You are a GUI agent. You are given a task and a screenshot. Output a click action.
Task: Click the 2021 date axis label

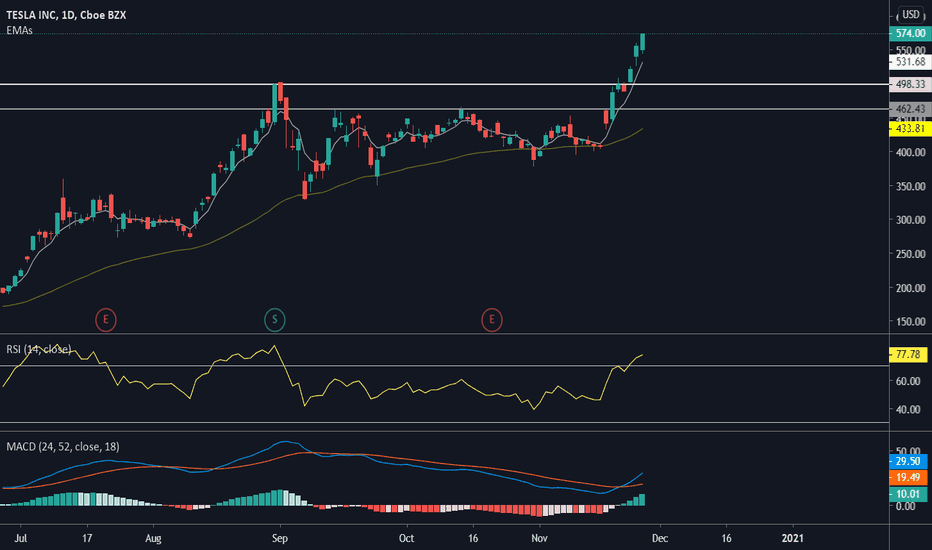point(792,538)
